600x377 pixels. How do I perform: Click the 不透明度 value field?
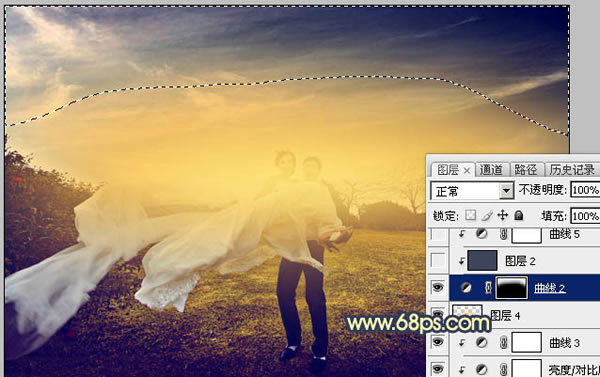coord(585,190)
